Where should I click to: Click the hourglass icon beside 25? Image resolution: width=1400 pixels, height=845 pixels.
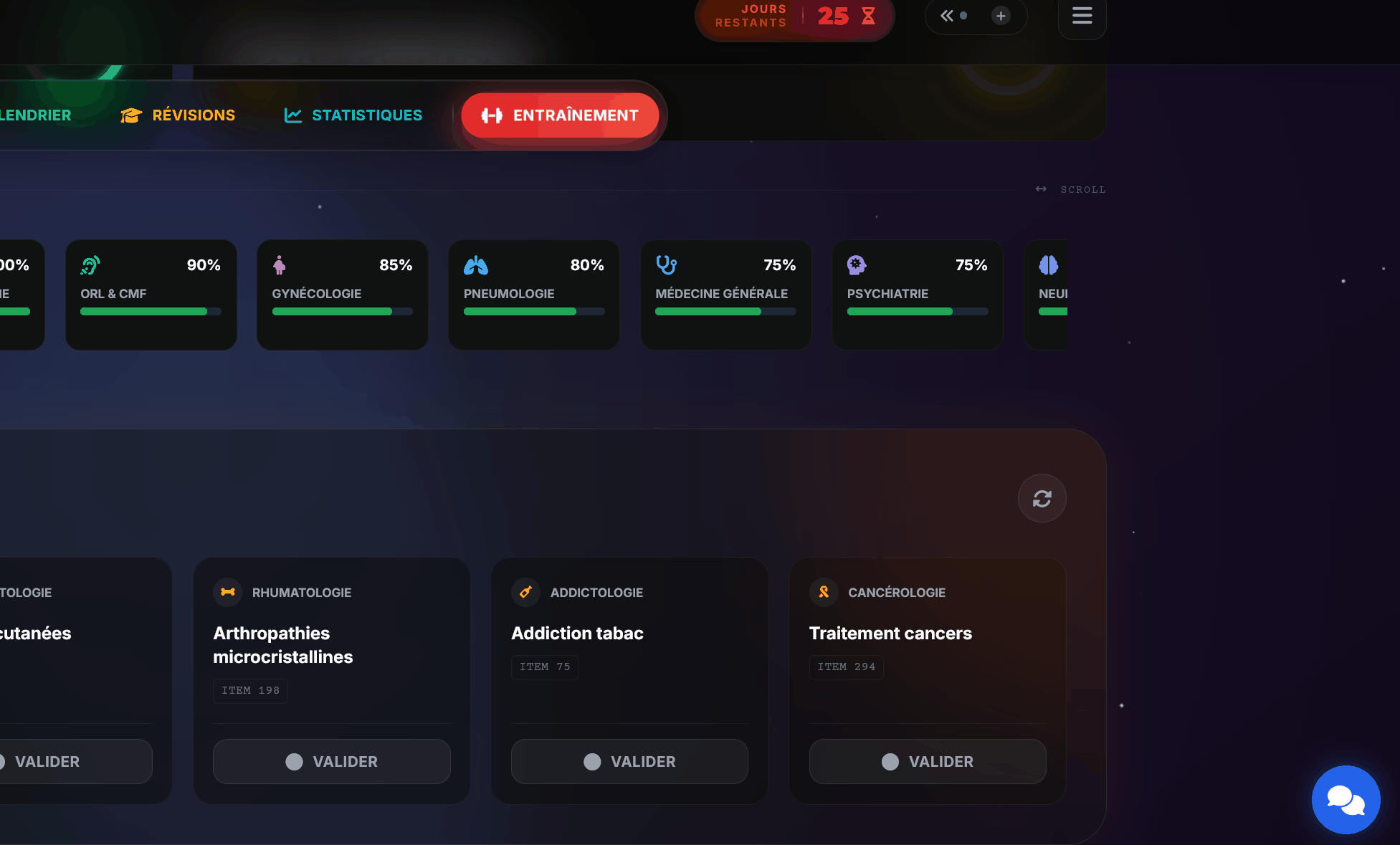tap(868, 16)
